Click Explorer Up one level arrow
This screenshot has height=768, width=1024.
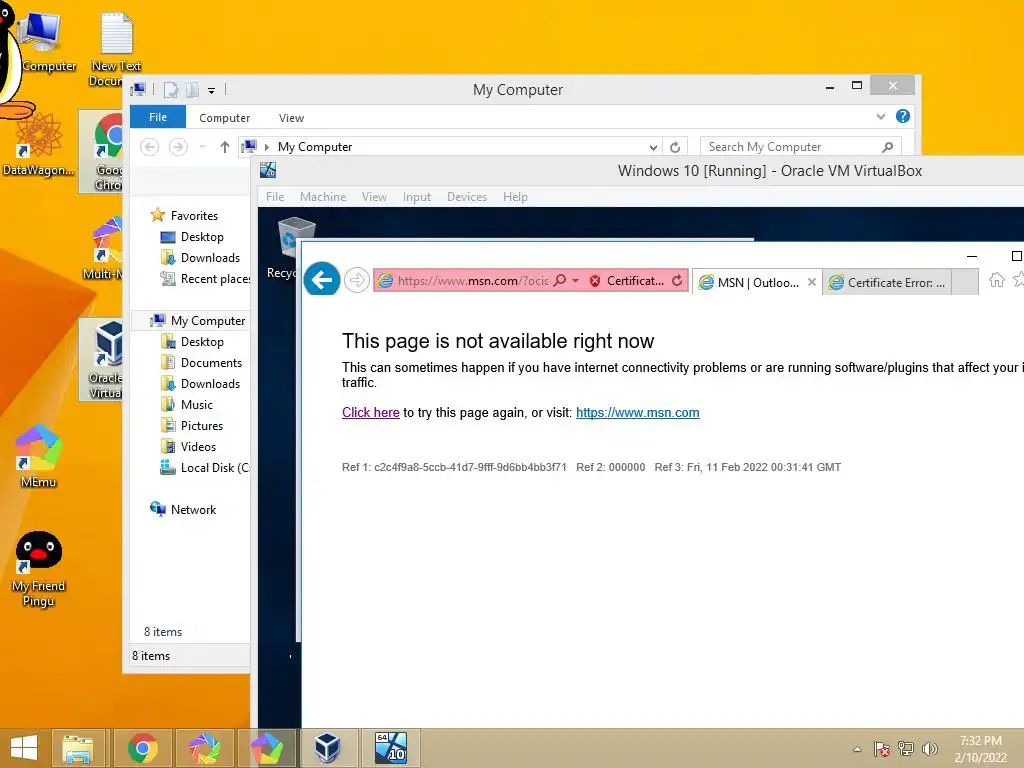coord(225,147)
